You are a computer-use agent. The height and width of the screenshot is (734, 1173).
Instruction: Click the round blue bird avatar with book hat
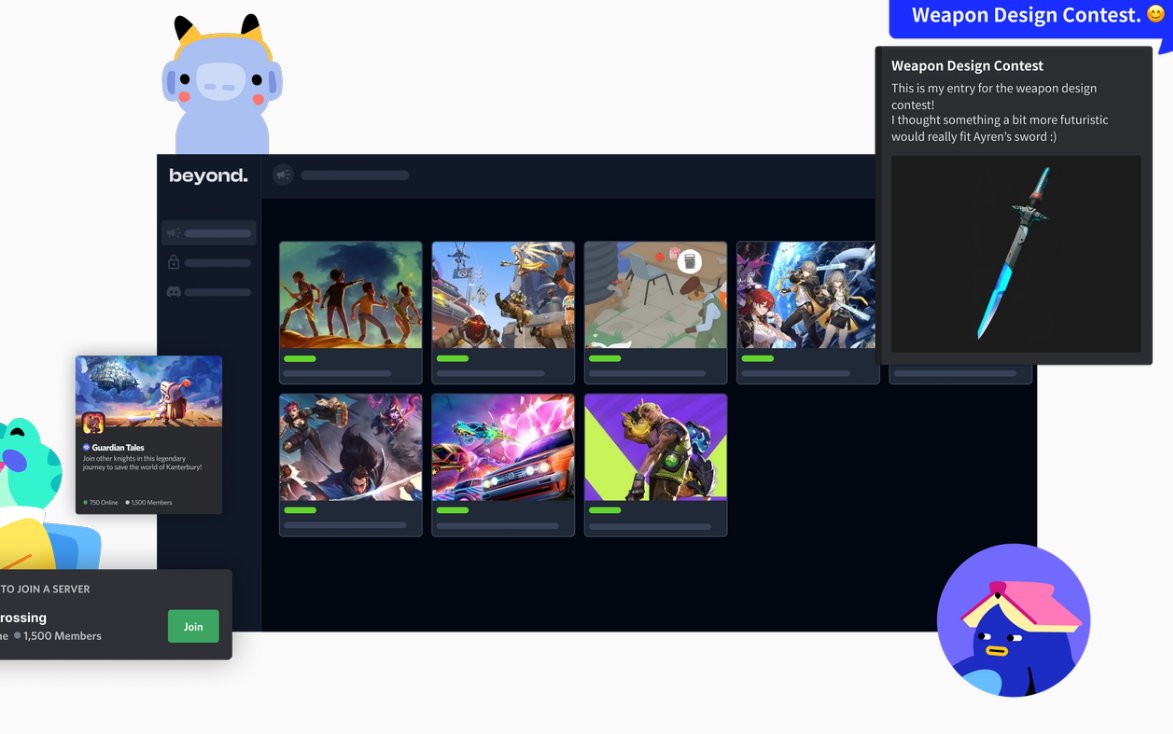[x=1014, y=620]
